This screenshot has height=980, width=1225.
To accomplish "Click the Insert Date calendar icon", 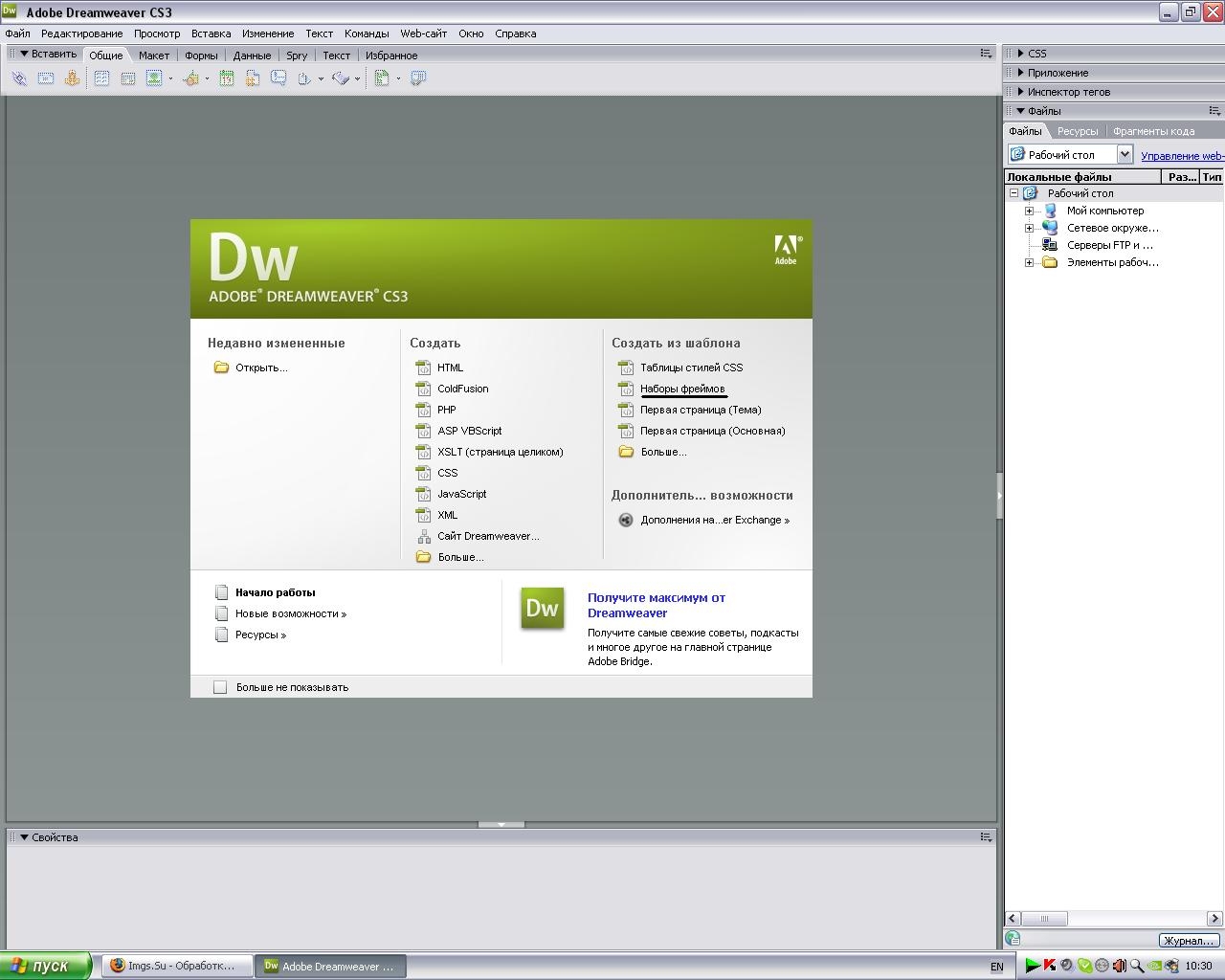I will (227, 78).
